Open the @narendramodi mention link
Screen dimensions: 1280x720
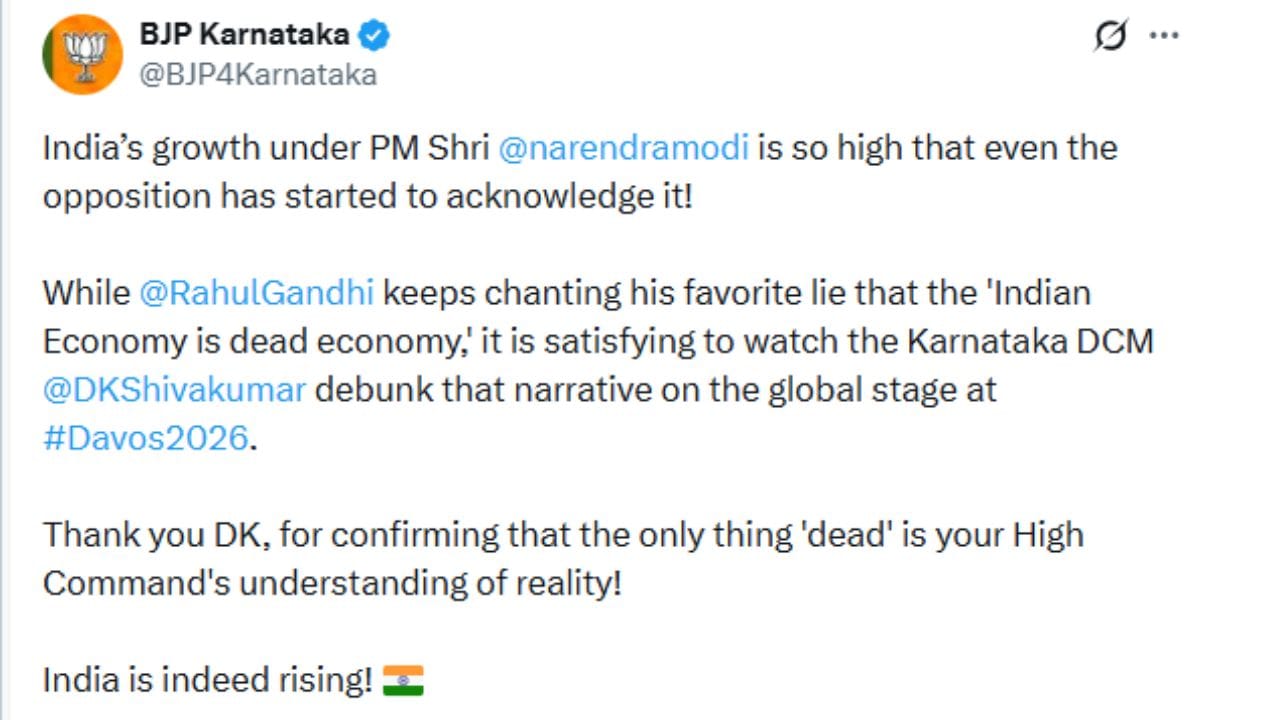tap(625, 147)
